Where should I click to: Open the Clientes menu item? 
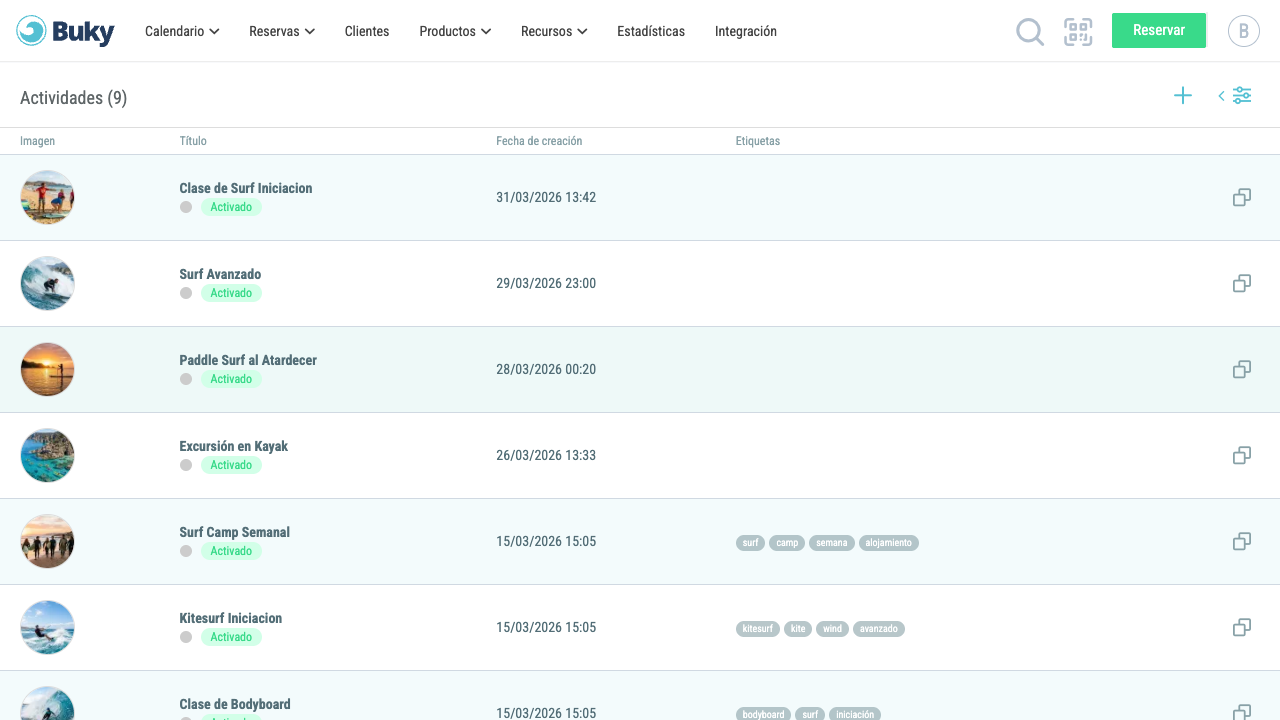tap(367, 31)
